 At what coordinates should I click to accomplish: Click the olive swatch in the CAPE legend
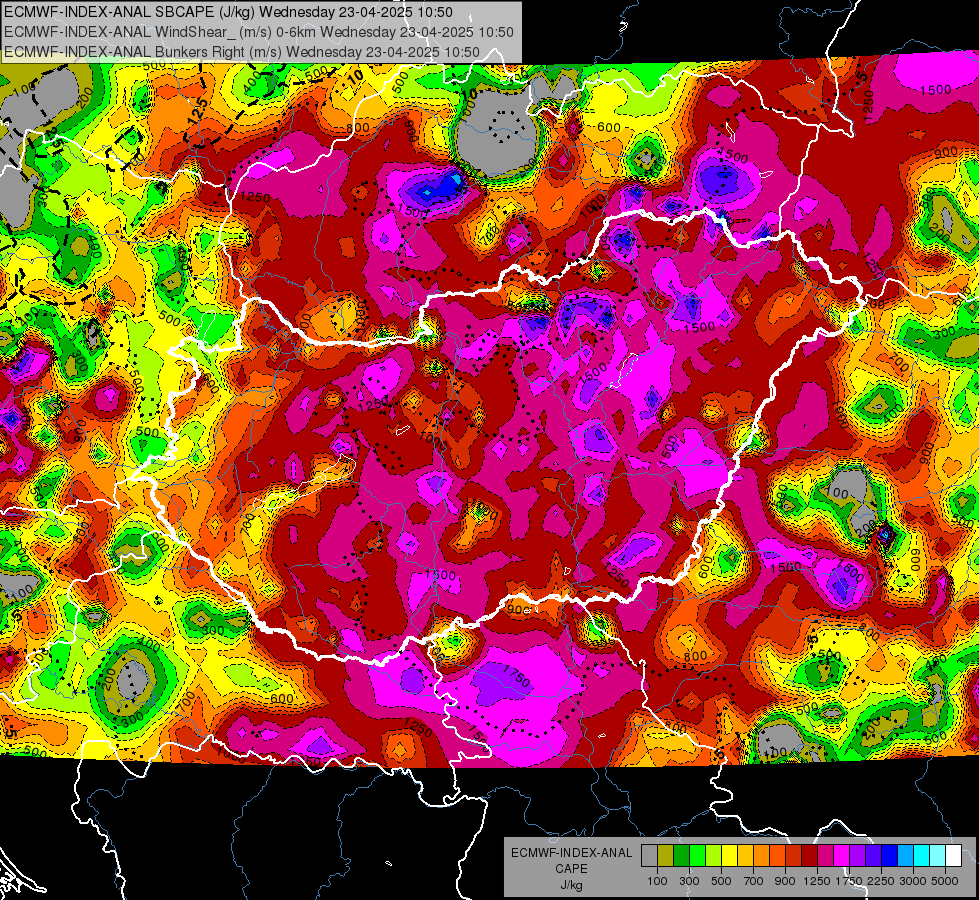(x=665, y=855)
